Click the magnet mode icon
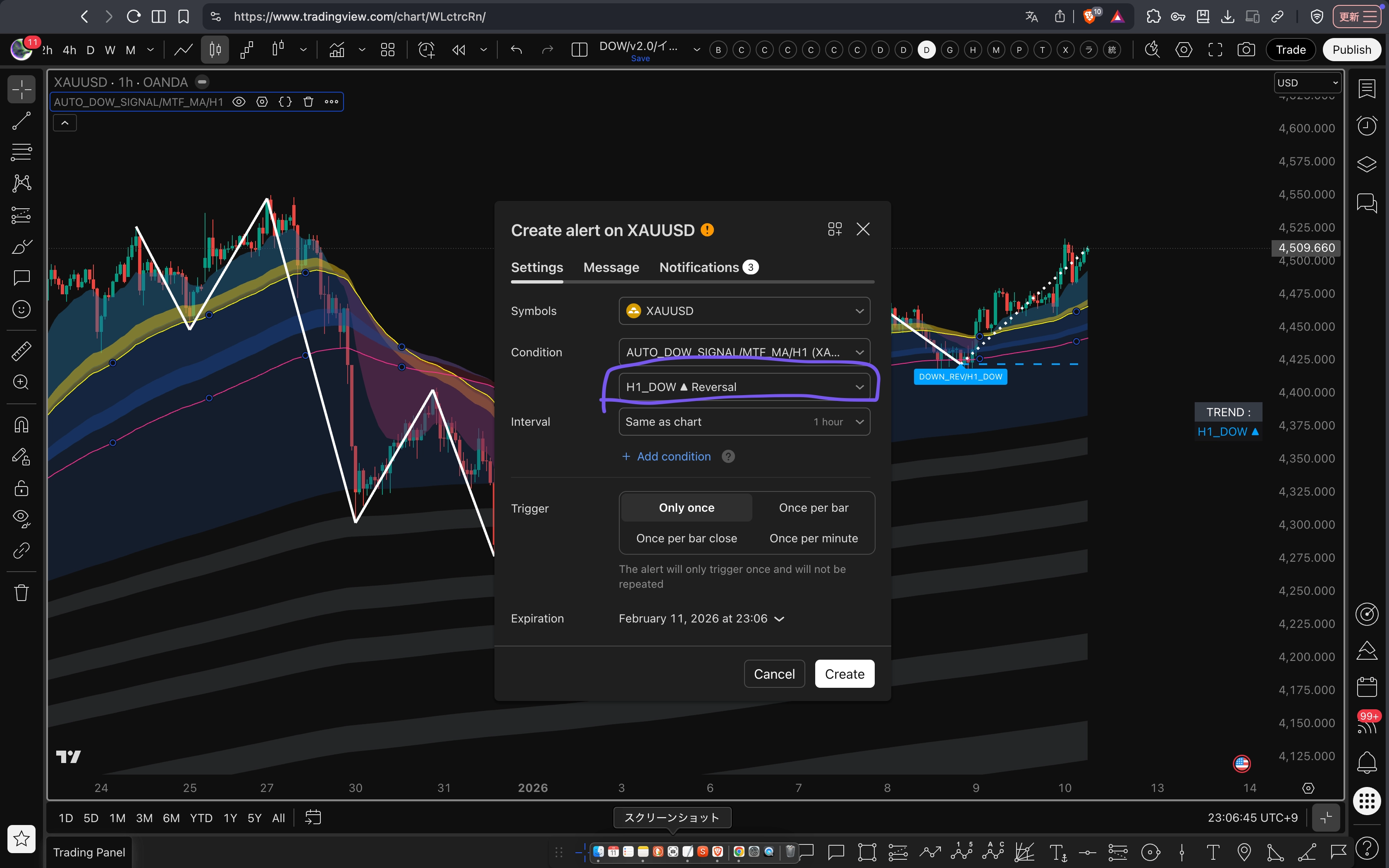The image size is (1389, 868). [x=21, y=425]
